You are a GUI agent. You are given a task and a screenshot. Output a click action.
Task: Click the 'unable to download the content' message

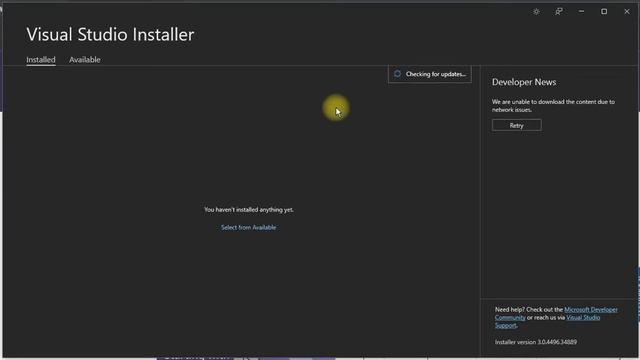pyautogui.click(x=553, y=106)
